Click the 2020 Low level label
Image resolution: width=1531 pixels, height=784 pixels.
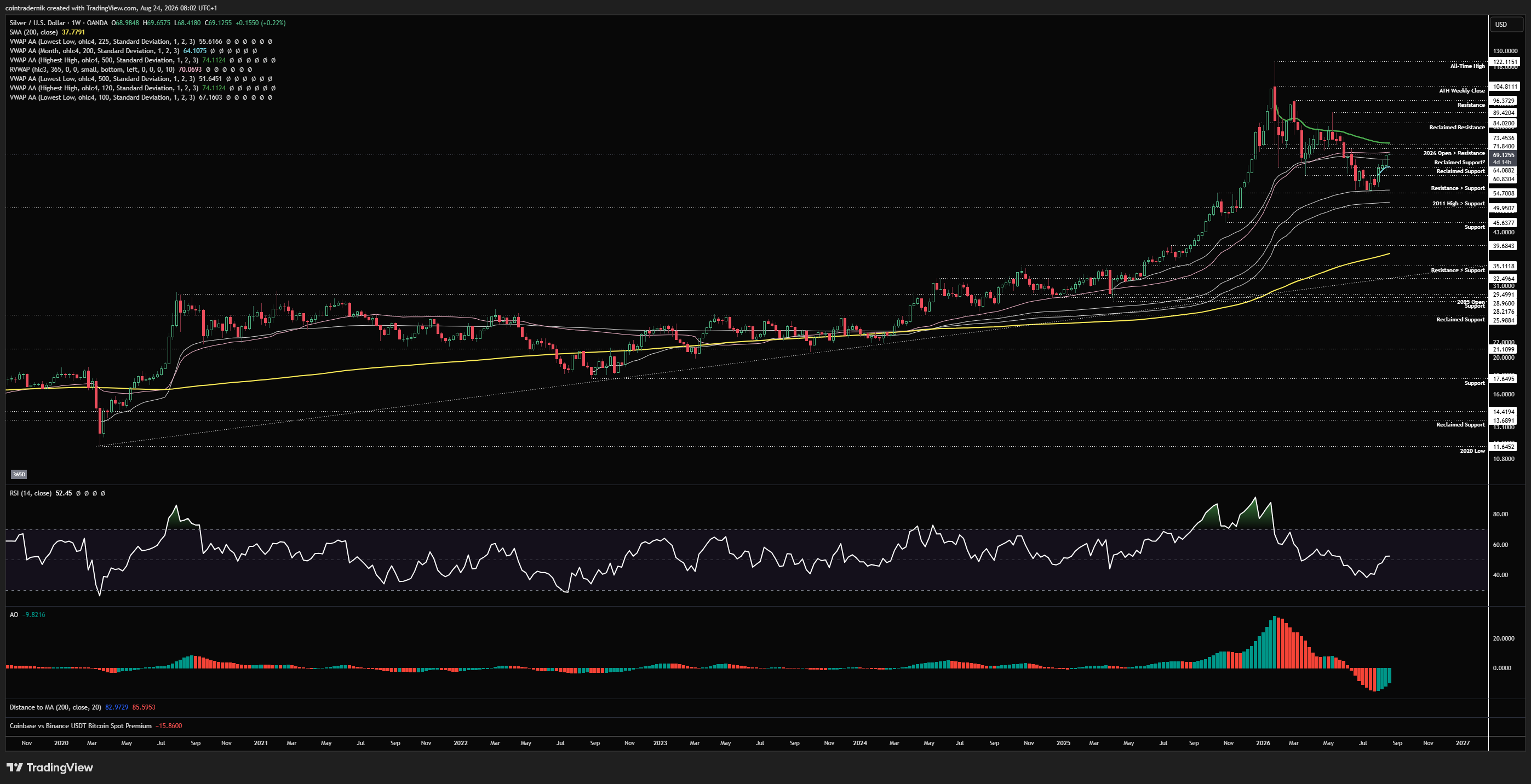tap(1472, 451)
